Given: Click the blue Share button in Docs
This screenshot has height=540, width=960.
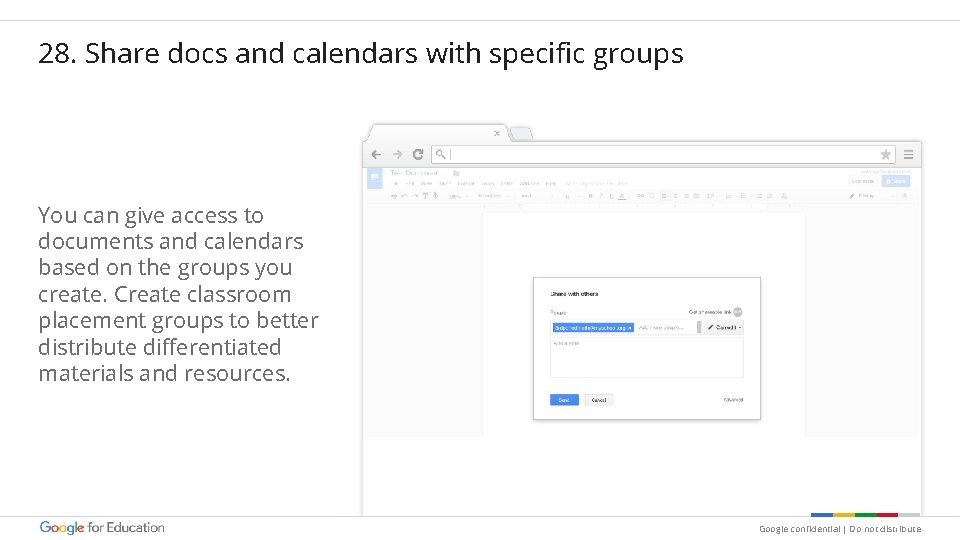Looking at the screenshot, I should click(896, 181).
